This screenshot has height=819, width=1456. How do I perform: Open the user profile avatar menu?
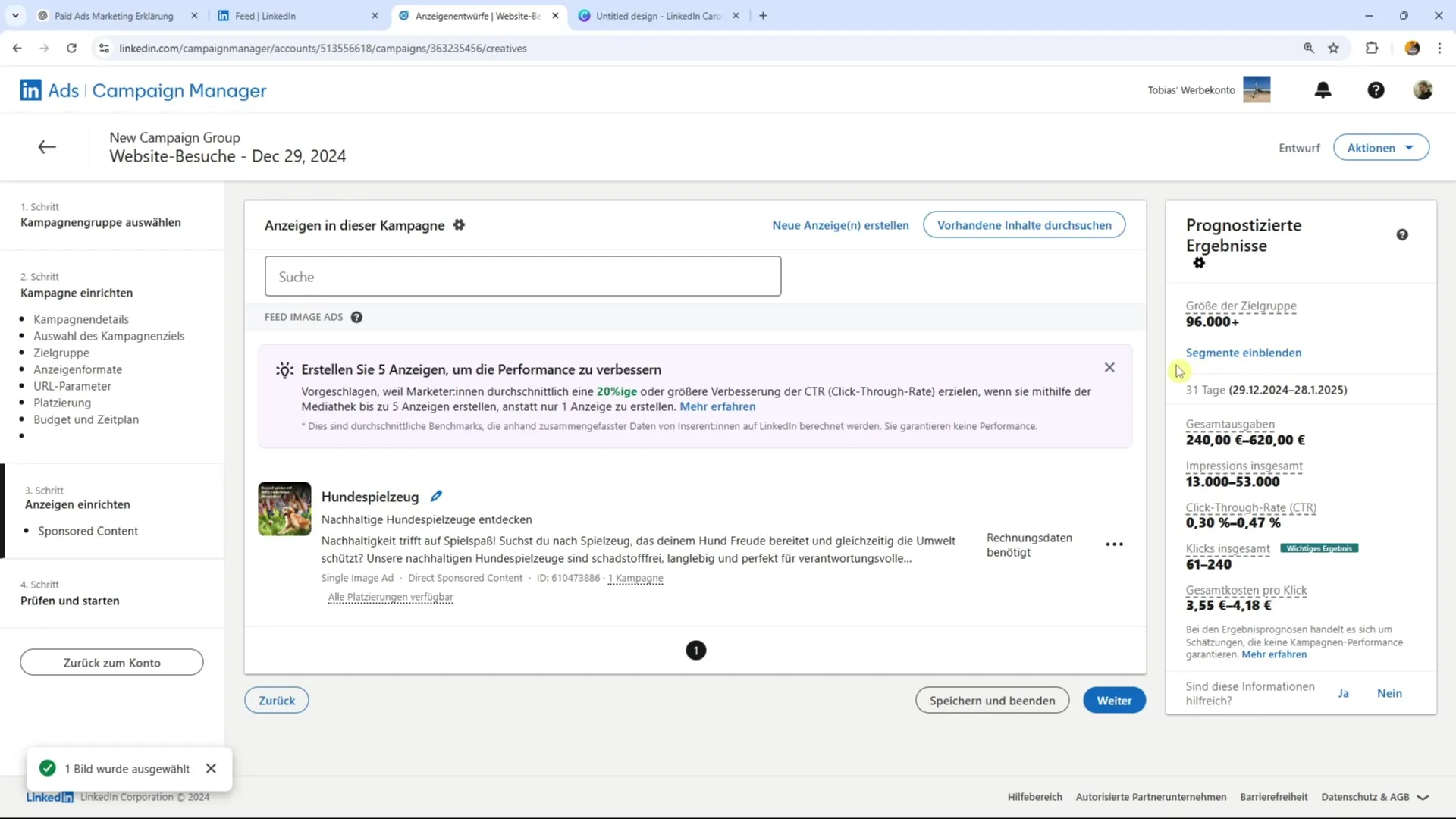point(1423,90)
